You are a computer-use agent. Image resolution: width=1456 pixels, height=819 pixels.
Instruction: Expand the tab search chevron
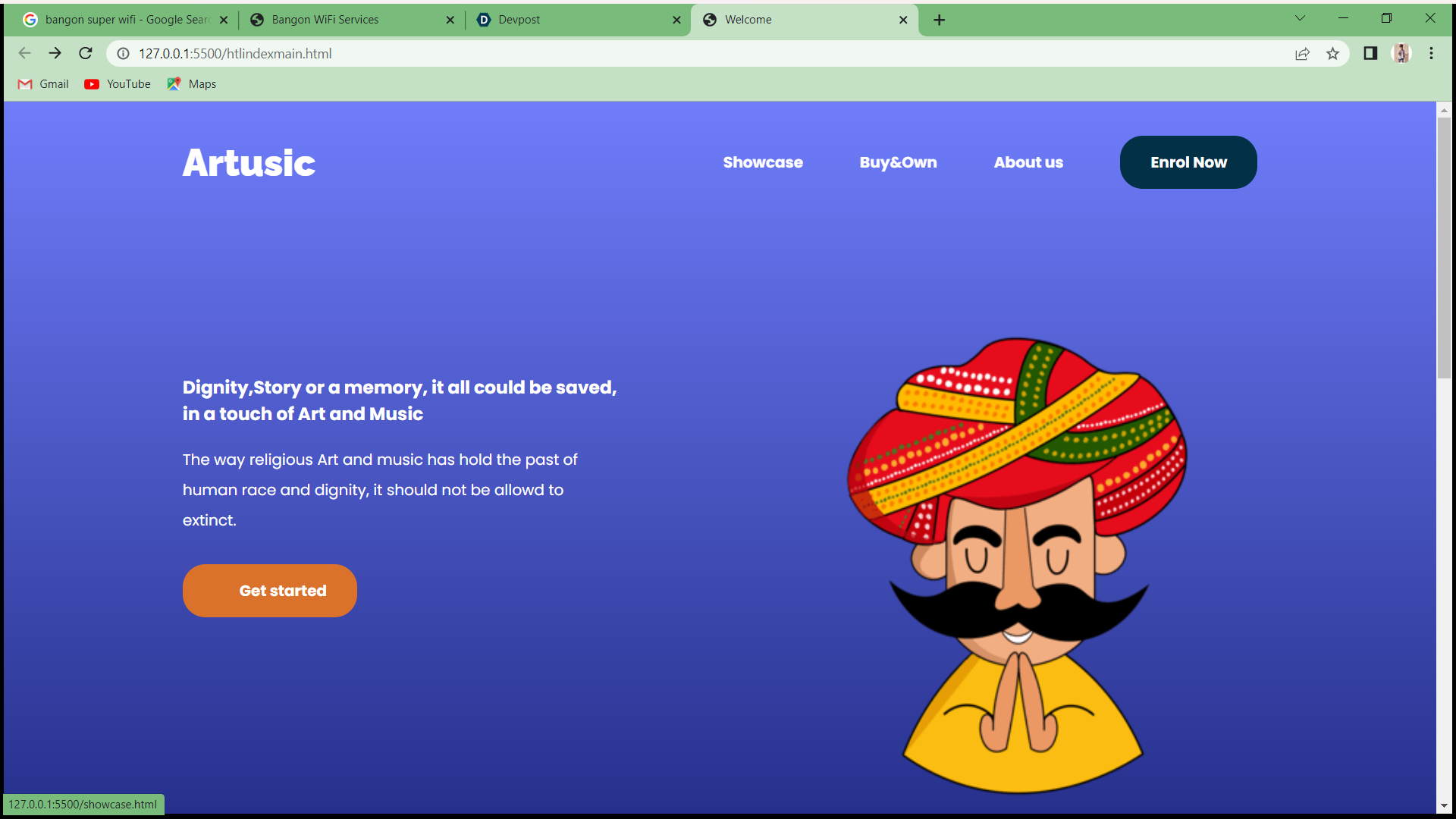tap(1300, 18)
